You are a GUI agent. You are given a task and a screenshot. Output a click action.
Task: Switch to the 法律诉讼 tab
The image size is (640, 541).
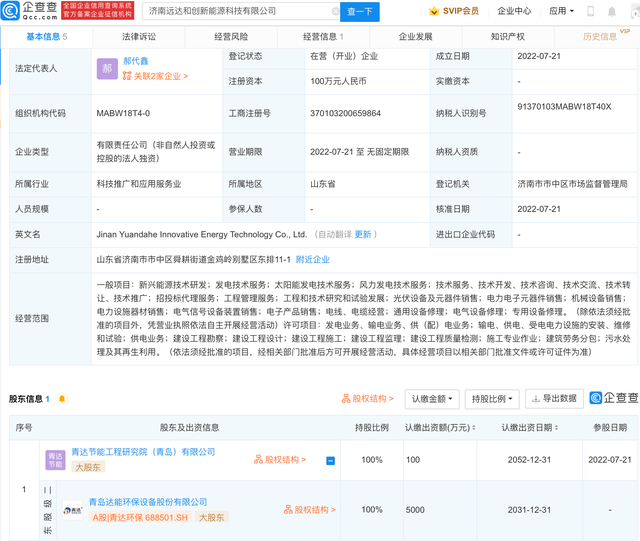(x=139, y=37)
